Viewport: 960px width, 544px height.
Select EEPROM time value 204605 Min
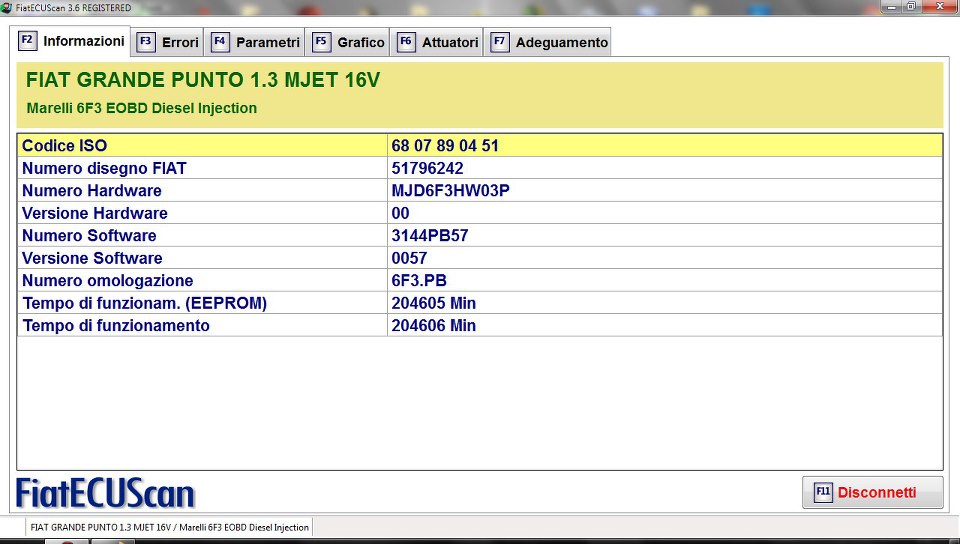[x=433, y=304]
